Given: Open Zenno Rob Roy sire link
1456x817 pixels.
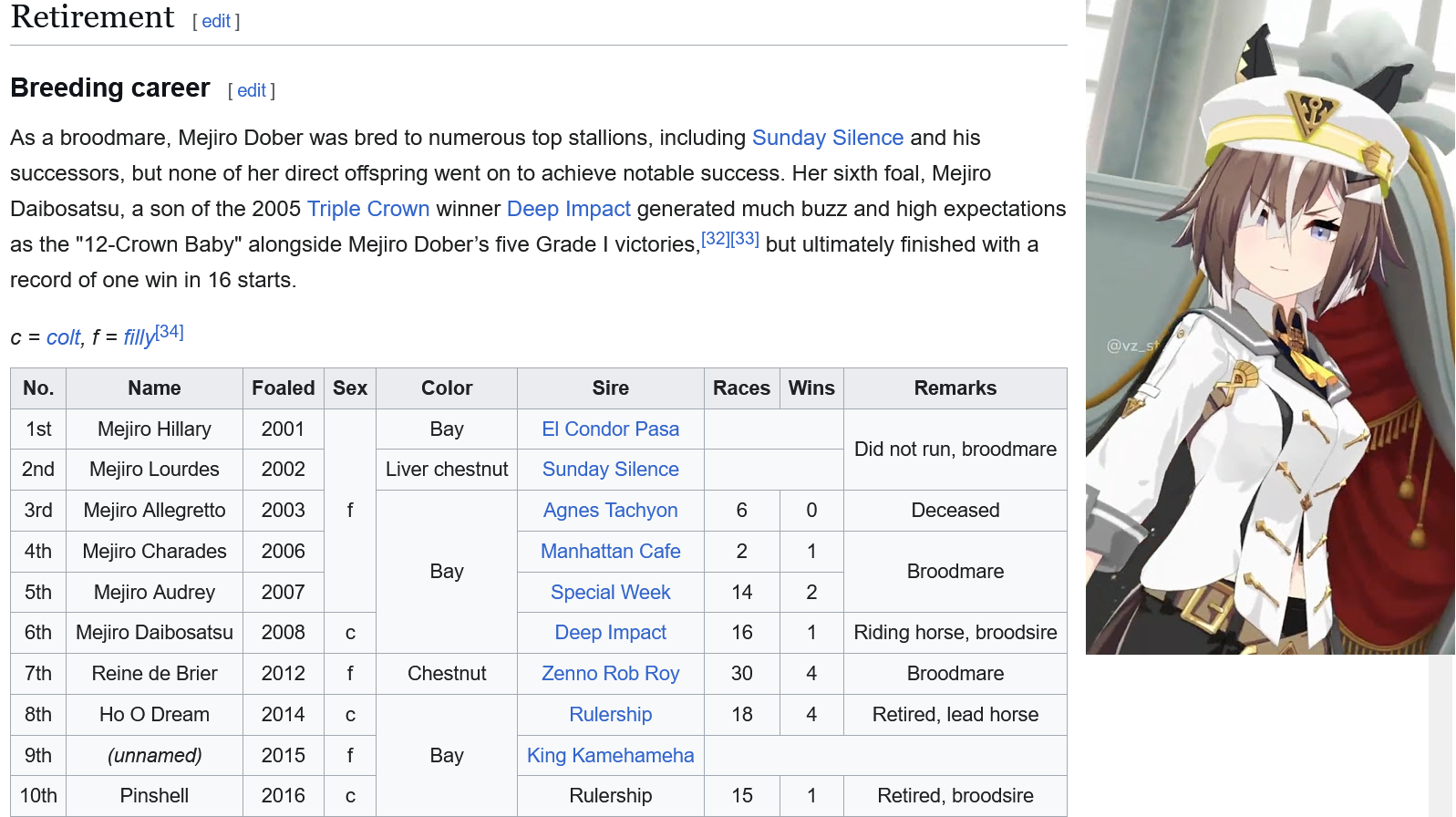Looking at the screenshot, I should point(611,674).
